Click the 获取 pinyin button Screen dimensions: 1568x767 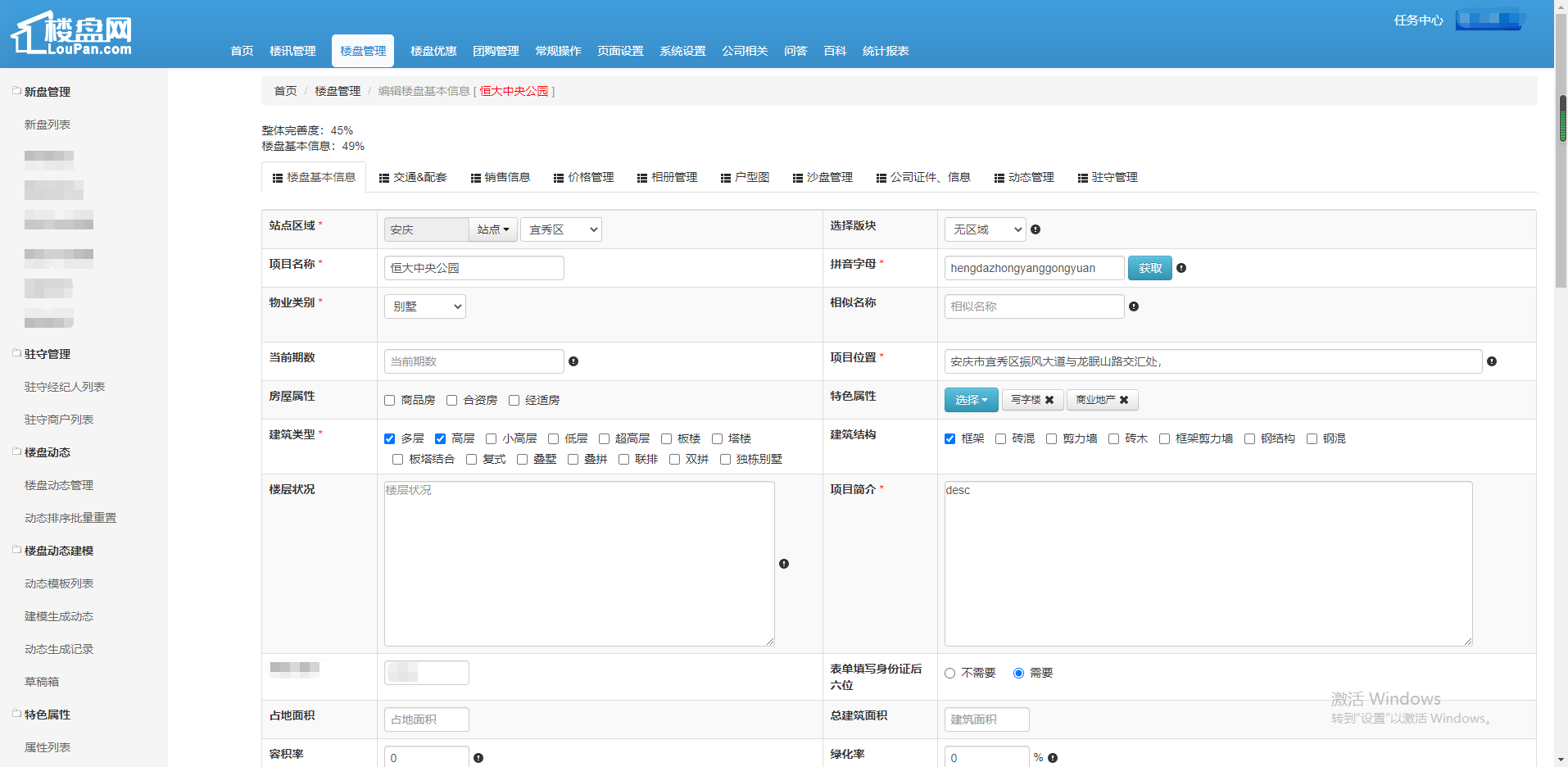pyautogui.click(x=1150, y=268)
